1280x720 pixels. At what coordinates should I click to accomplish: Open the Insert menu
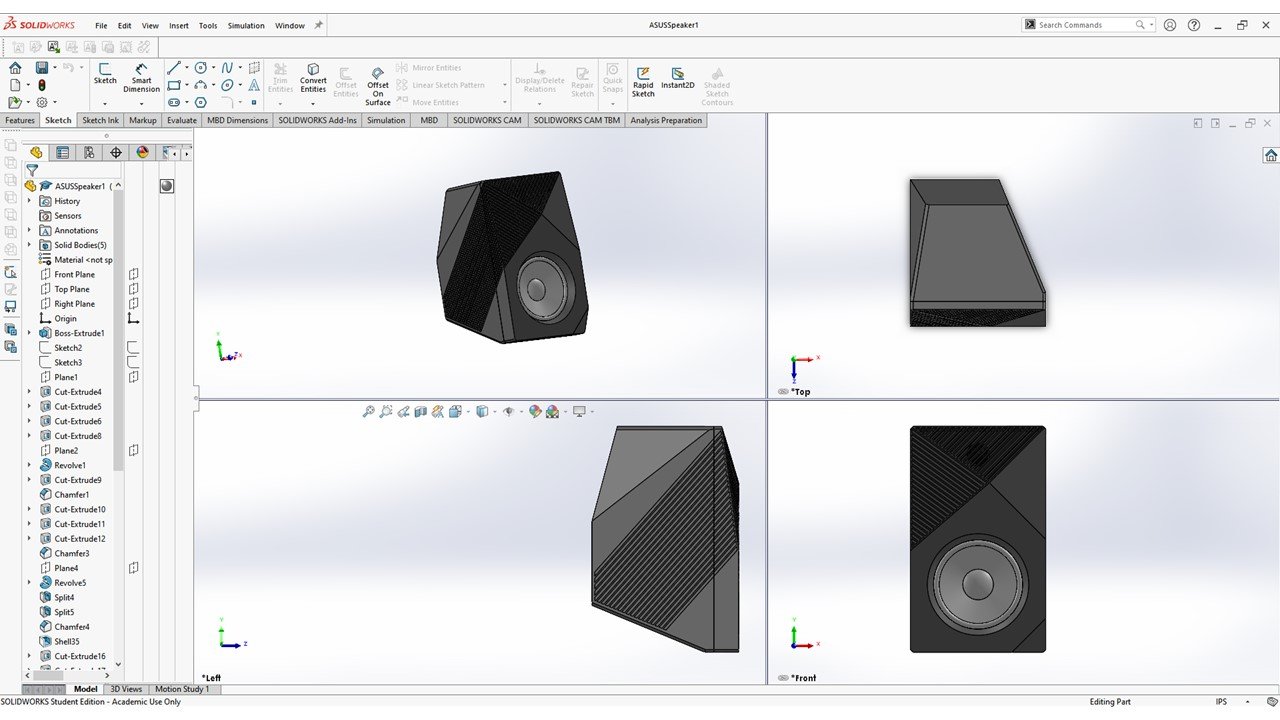click(x=179, y=26)
